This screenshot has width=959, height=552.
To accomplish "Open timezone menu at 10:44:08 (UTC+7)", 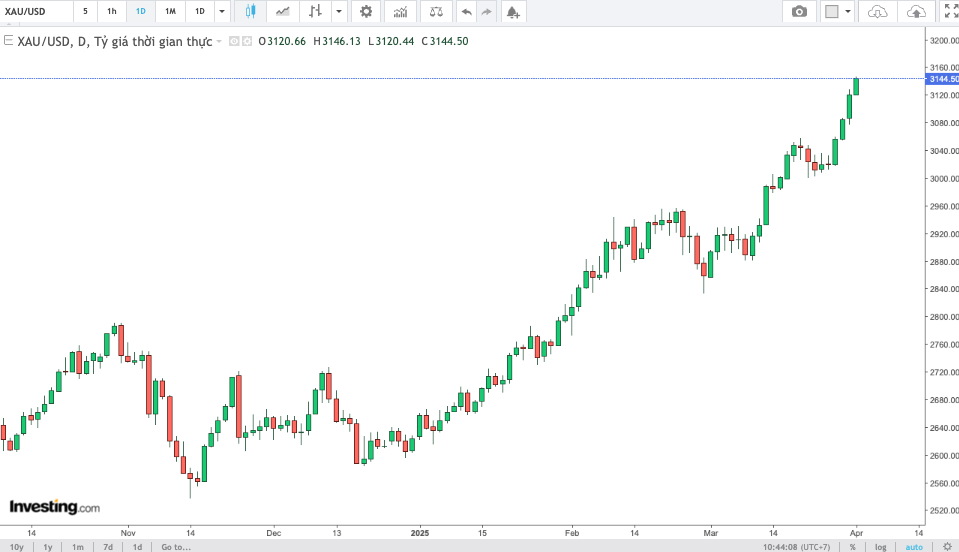I will tap(796, 546).
